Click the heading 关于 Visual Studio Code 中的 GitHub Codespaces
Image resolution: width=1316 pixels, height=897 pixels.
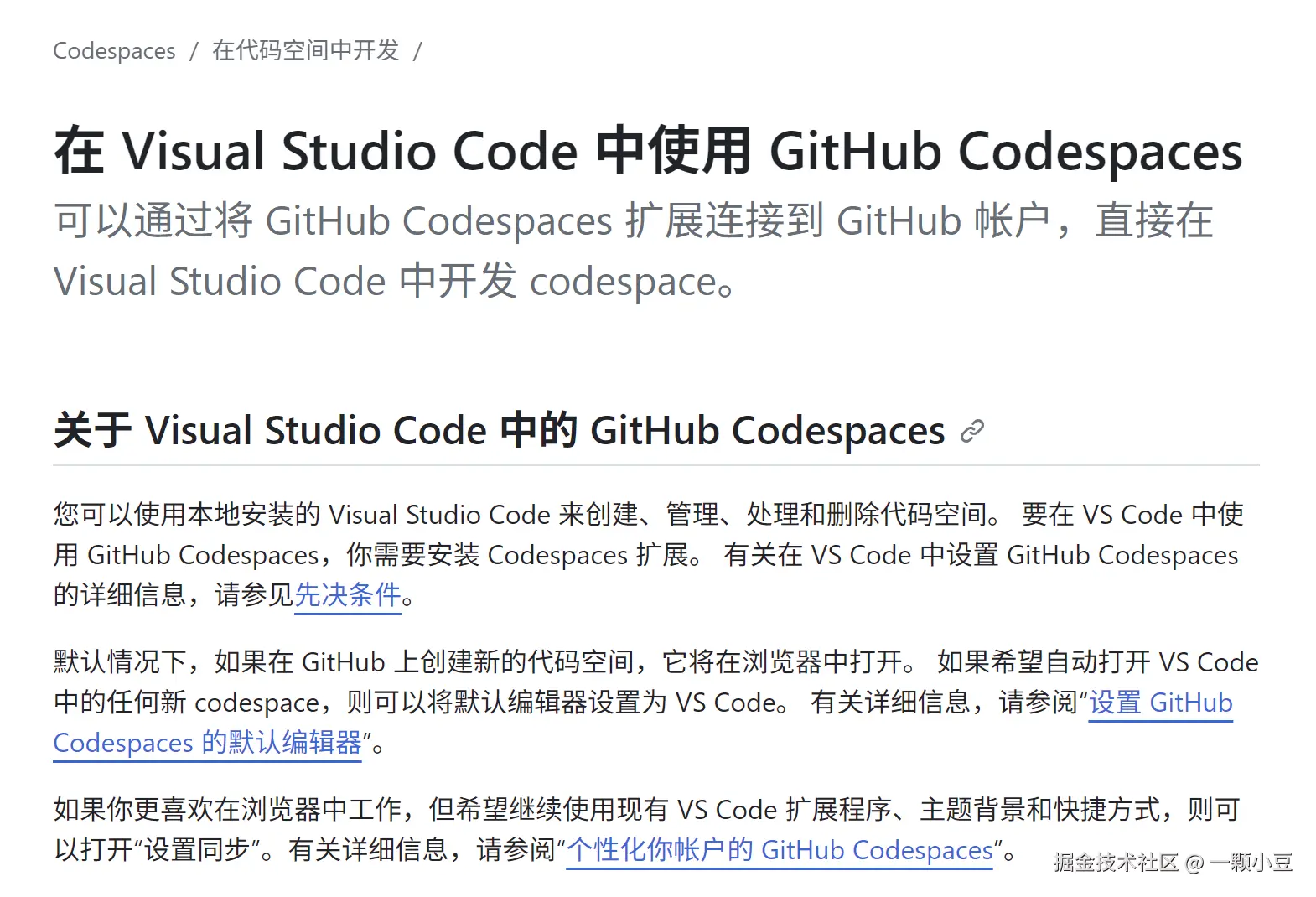500,431
